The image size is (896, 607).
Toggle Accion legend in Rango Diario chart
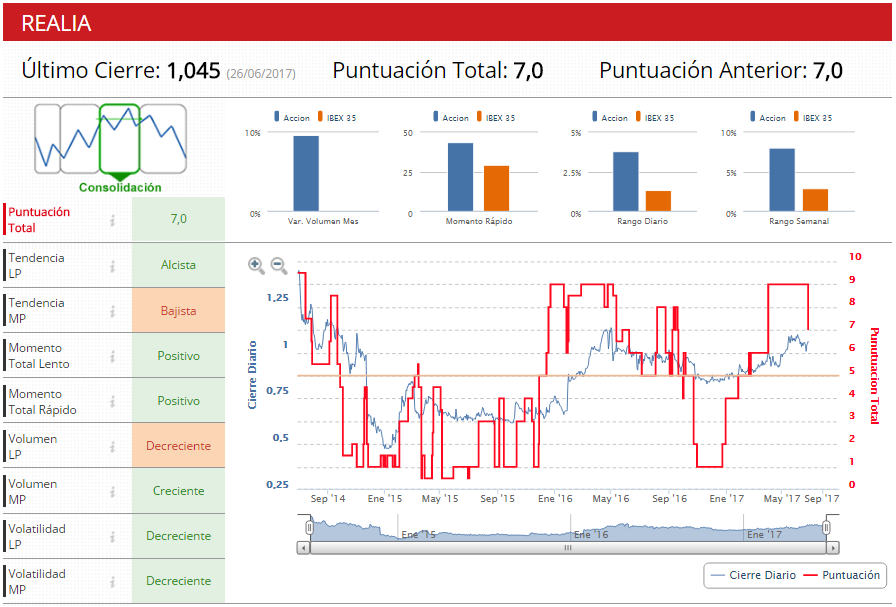[609, 117]
